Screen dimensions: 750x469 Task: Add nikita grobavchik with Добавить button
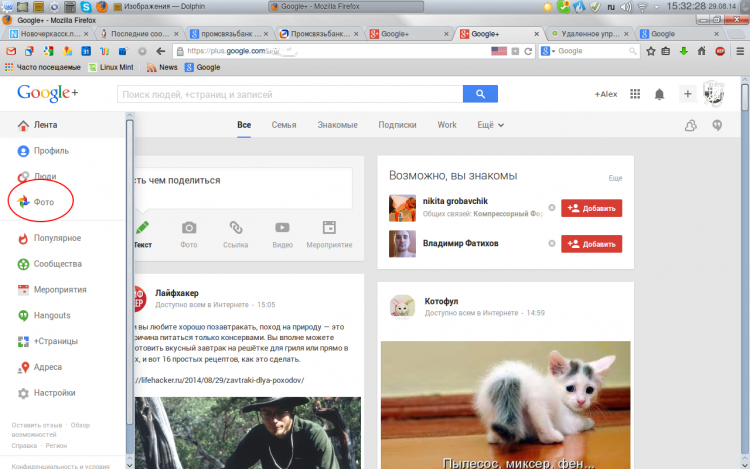[x=592, y=208]
